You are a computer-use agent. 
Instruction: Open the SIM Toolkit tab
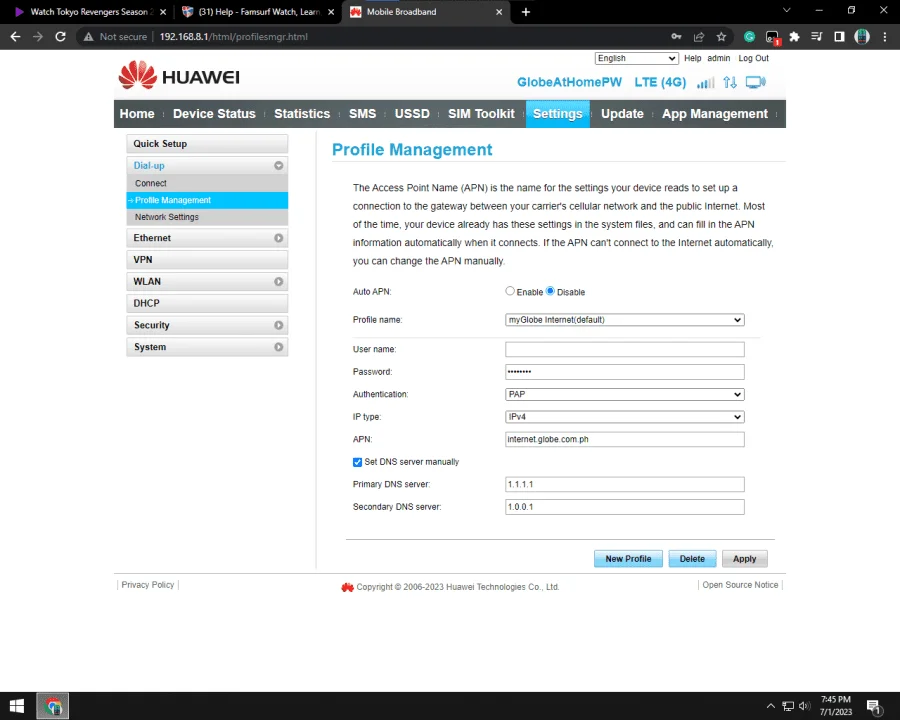tap(481, 114)
